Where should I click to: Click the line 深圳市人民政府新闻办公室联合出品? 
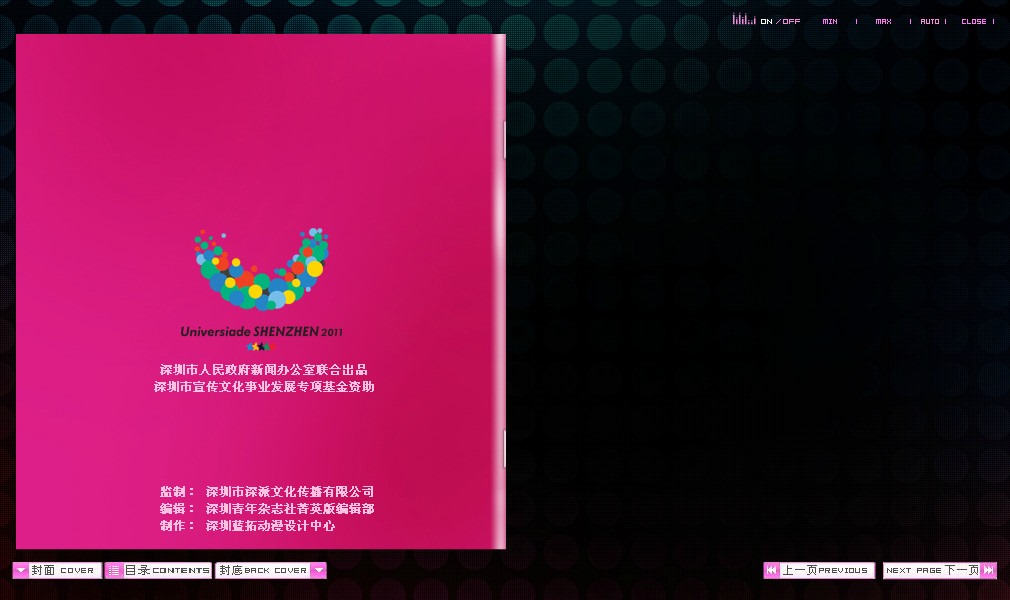click(263, 369)
